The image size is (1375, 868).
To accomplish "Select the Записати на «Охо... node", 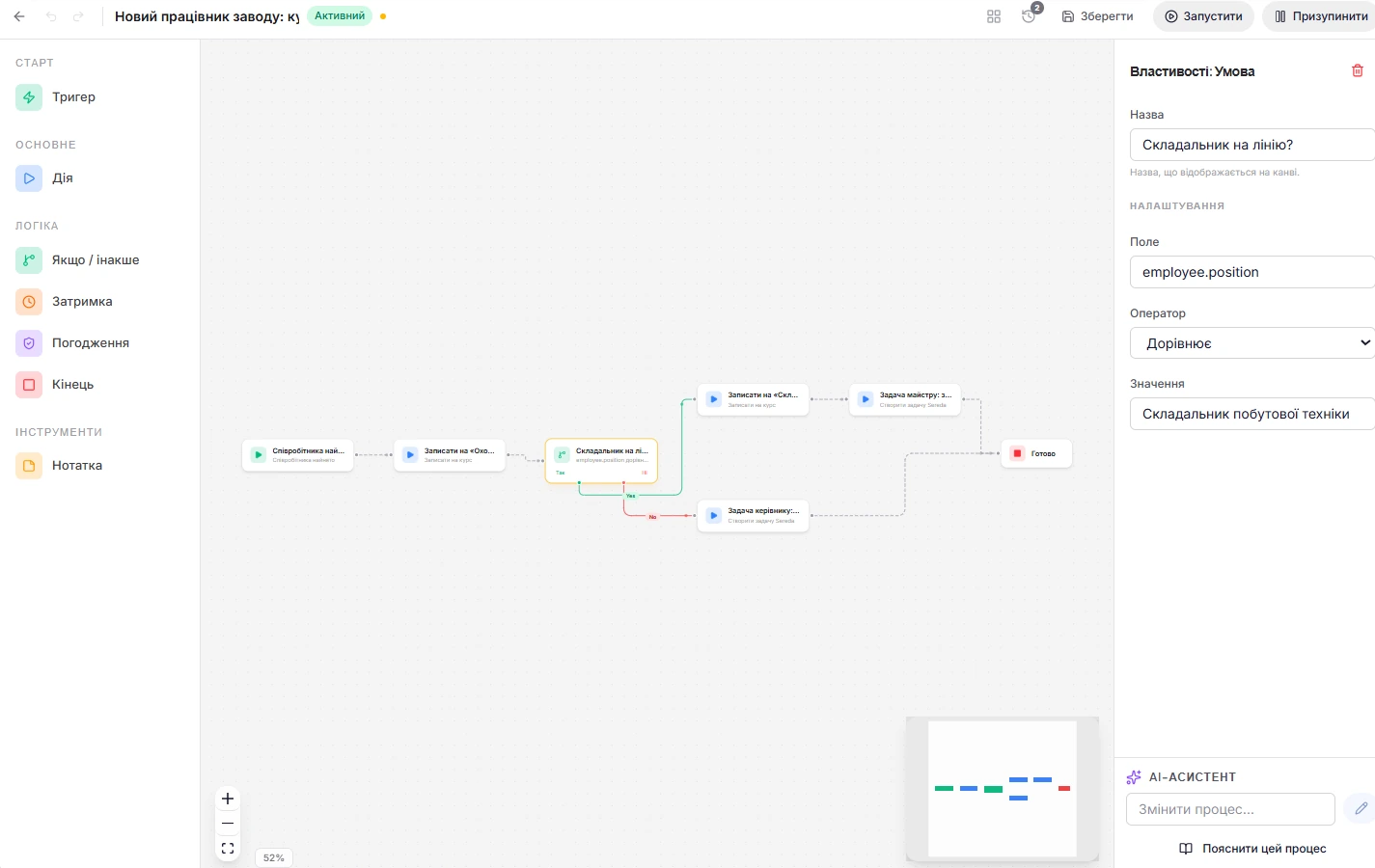I will [450, 455].
